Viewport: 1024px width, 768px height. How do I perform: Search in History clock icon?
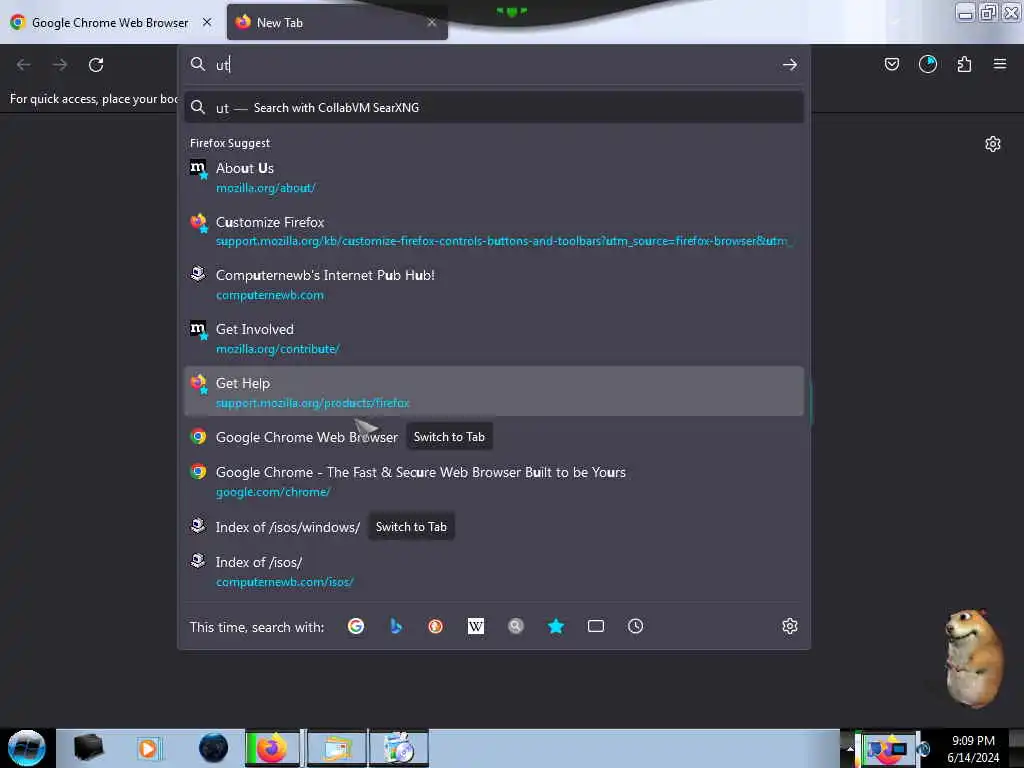[635, 626]
